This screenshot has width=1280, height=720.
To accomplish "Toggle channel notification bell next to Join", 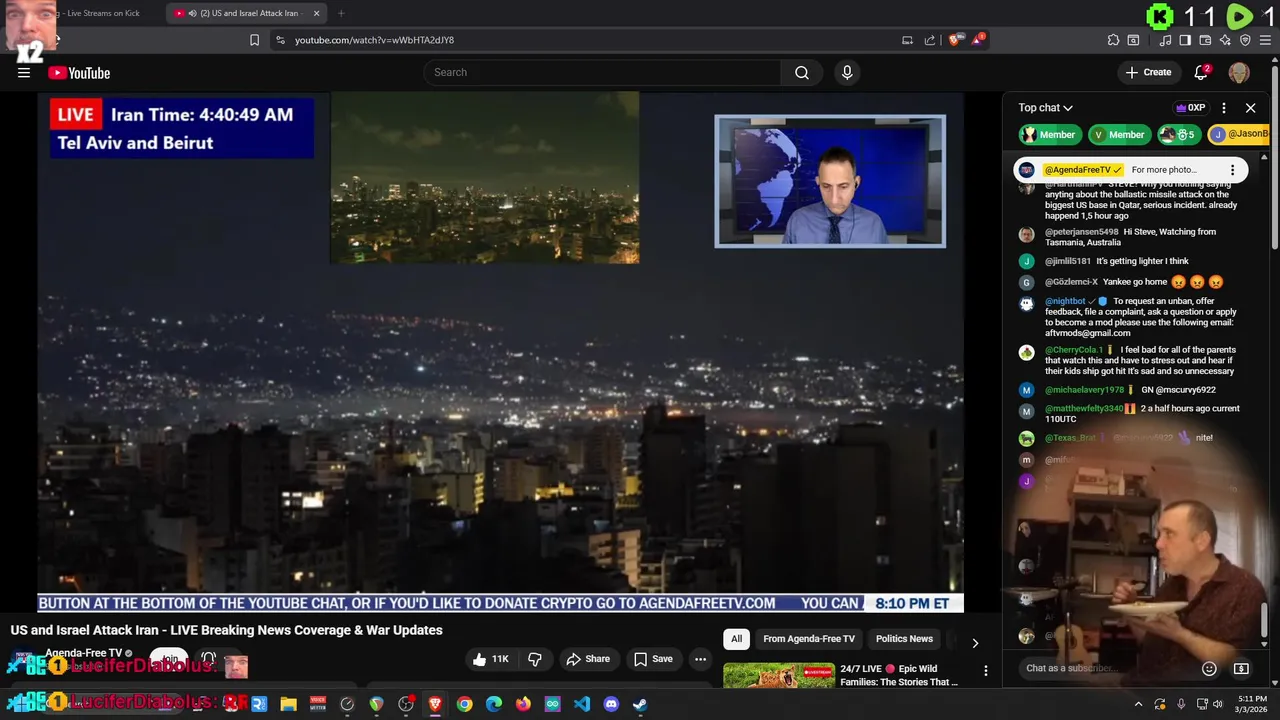I will (209, 660).
